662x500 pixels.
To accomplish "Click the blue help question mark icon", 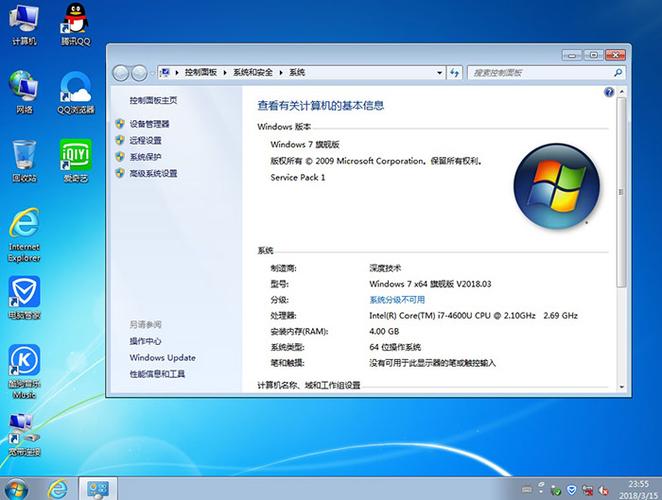I will tap(609, 92).
